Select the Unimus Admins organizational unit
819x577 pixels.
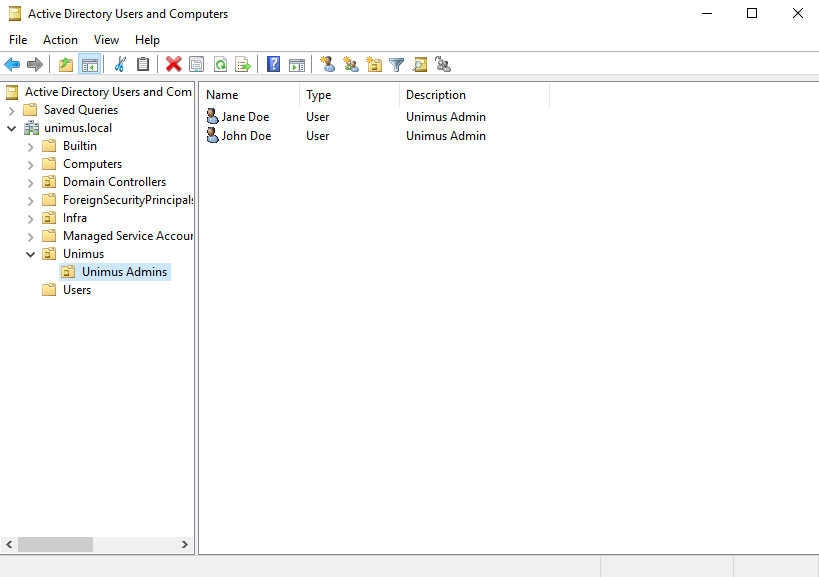(x=125, y=271)
